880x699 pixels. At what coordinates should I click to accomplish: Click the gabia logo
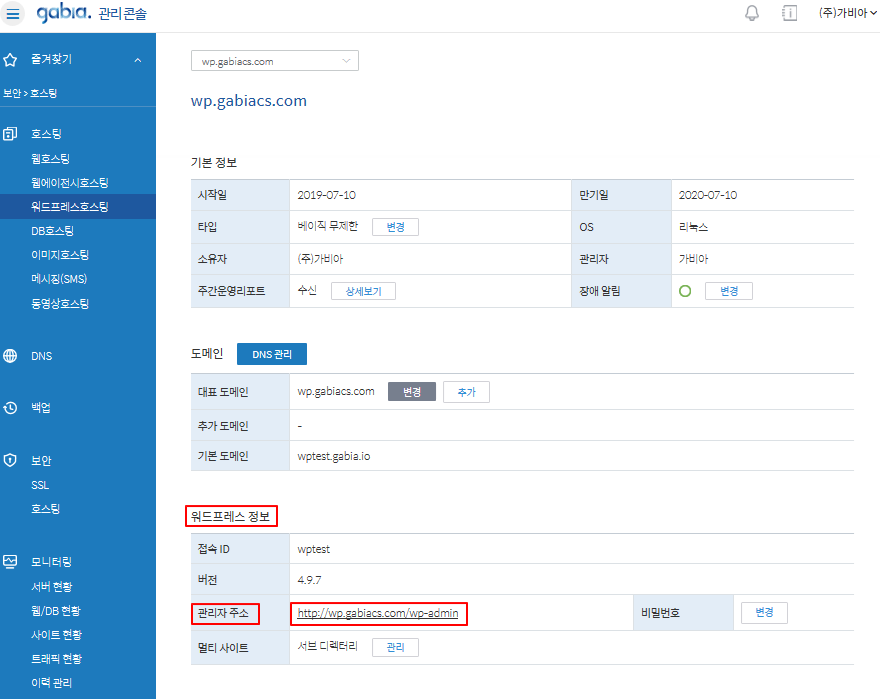pos(63,12)
